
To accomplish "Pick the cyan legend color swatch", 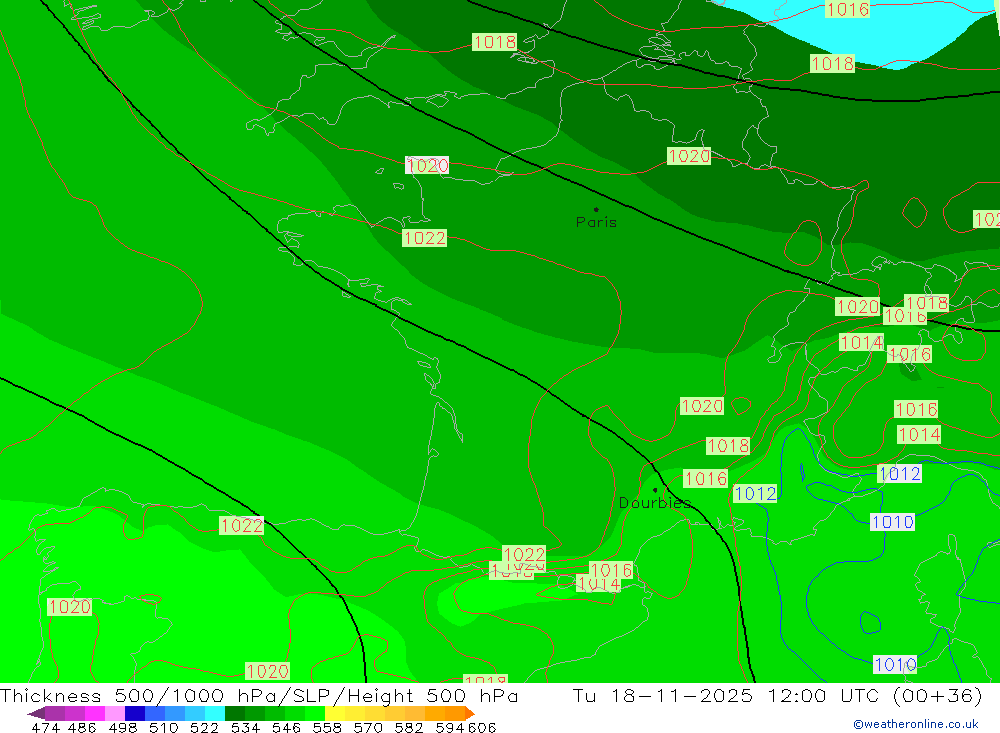I will click(214, 713).
